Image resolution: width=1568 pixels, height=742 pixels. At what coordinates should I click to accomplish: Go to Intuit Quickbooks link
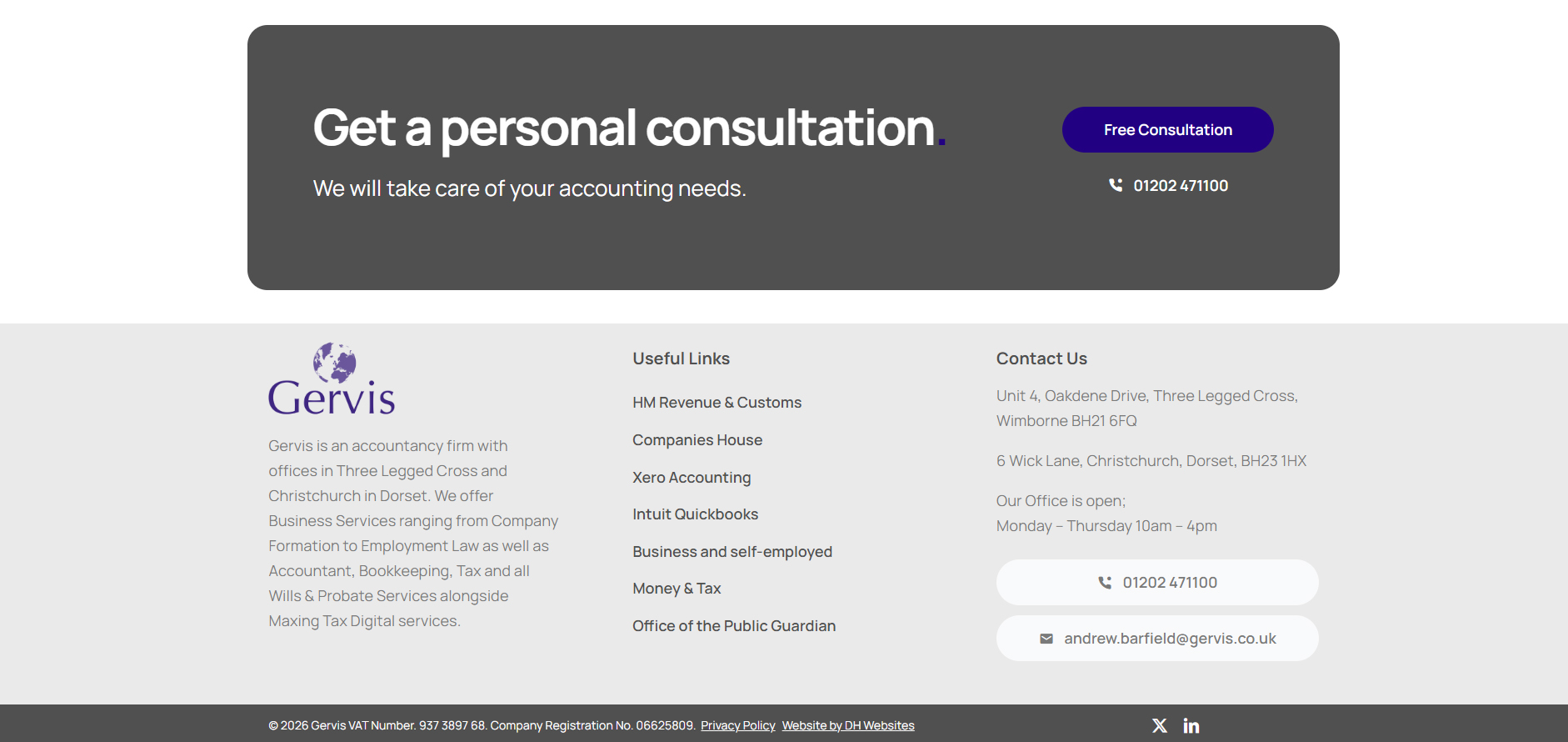click(695, 514)
